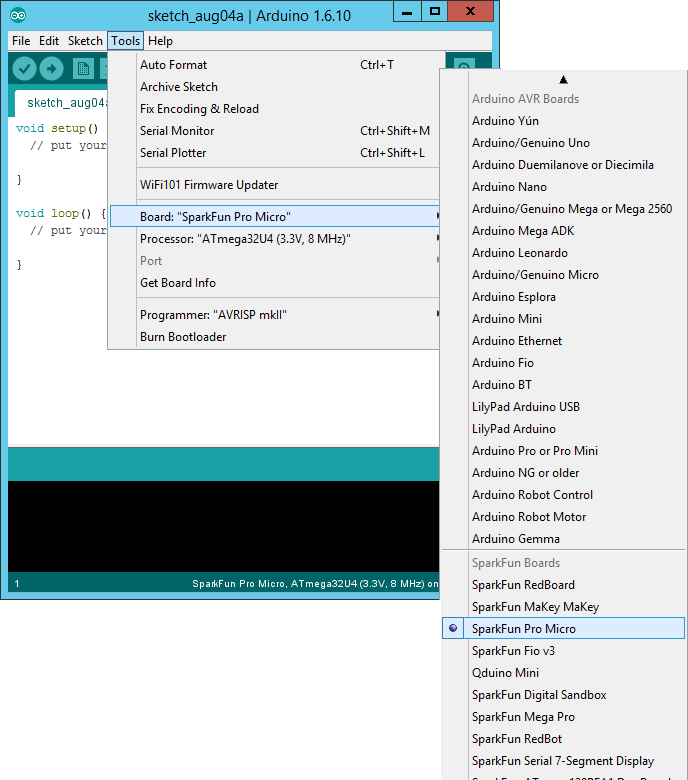Click the New sketch toolbar icon

83,69
